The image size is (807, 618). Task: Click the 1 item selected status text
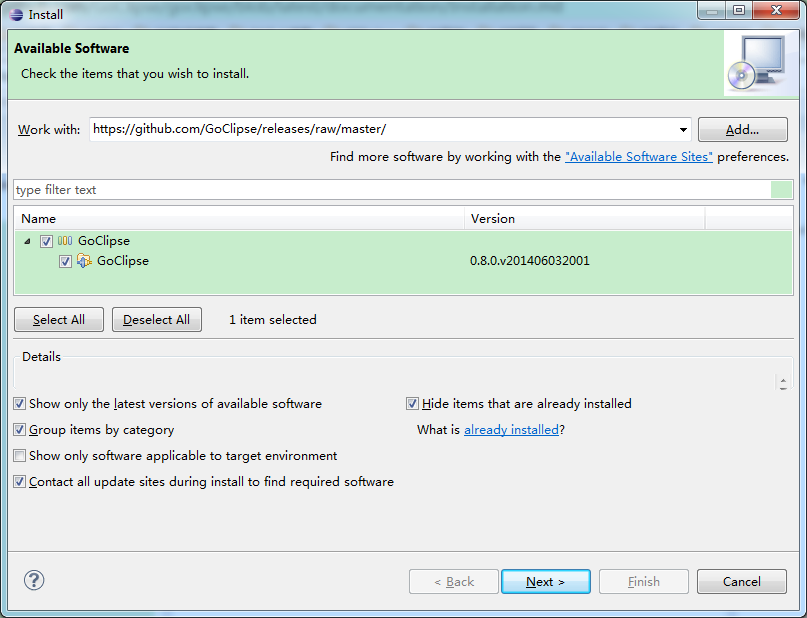click(273, 320)
